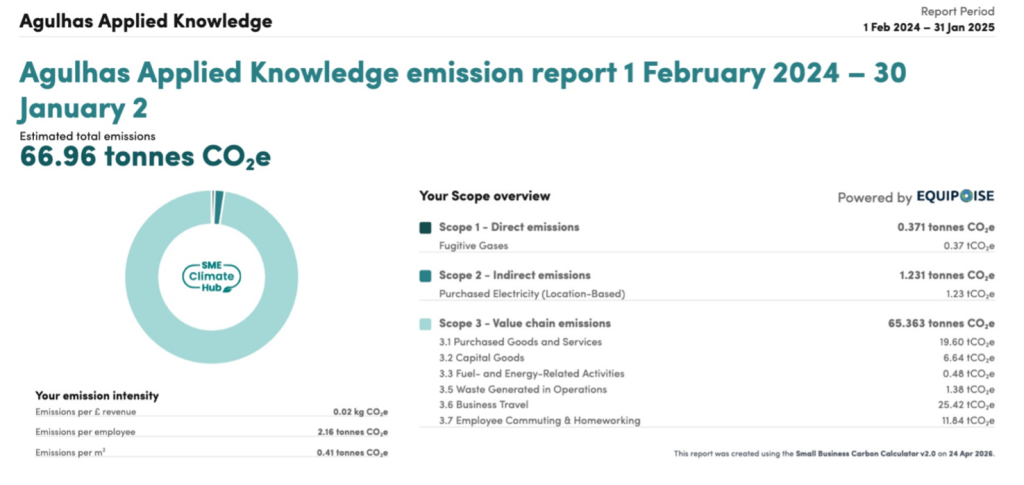Viewport: 1024px width, 485px height.
Task: Click the SME Climate Hub logo
Action: 211,274
